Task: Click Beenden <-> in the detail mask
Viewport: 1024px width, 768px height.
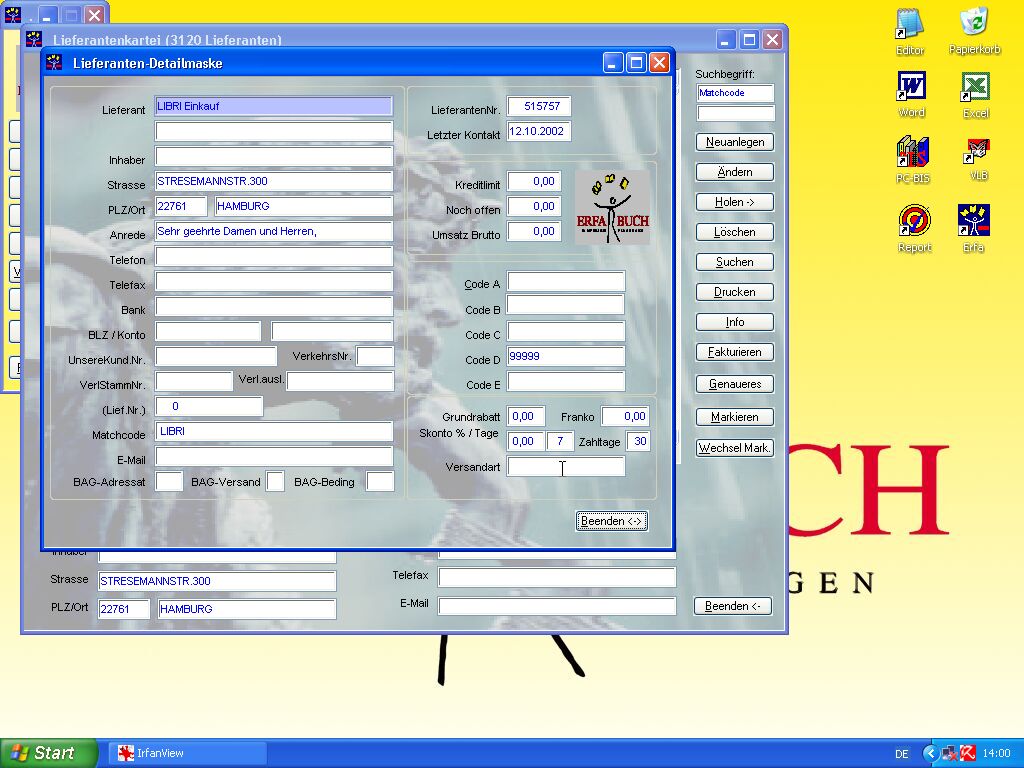Action: click(x=612, y=521)
